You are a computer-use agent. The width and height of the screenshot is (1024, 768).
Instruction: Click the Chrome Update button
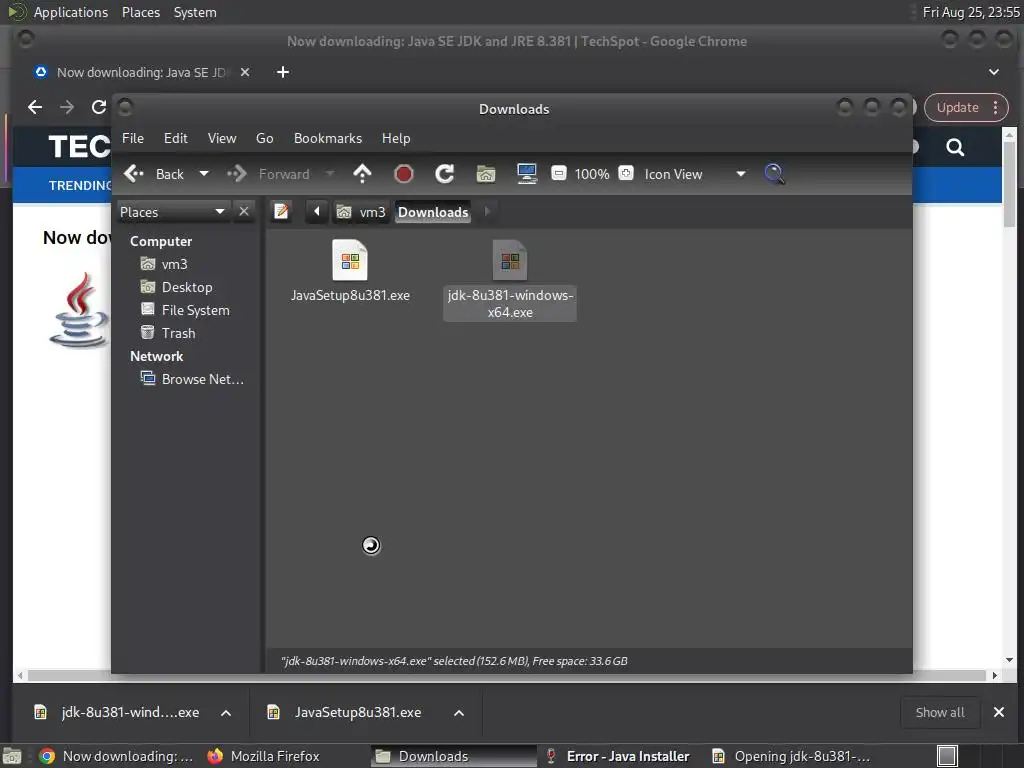(x=957, y=107)
